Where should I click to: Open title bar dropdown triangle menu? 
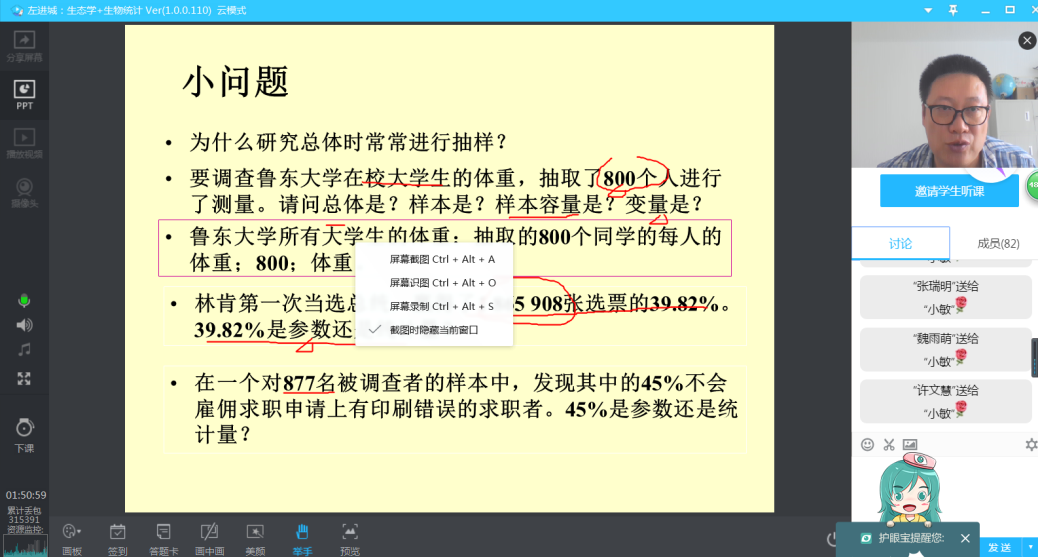pyautogui.click(x=928, y=11)
